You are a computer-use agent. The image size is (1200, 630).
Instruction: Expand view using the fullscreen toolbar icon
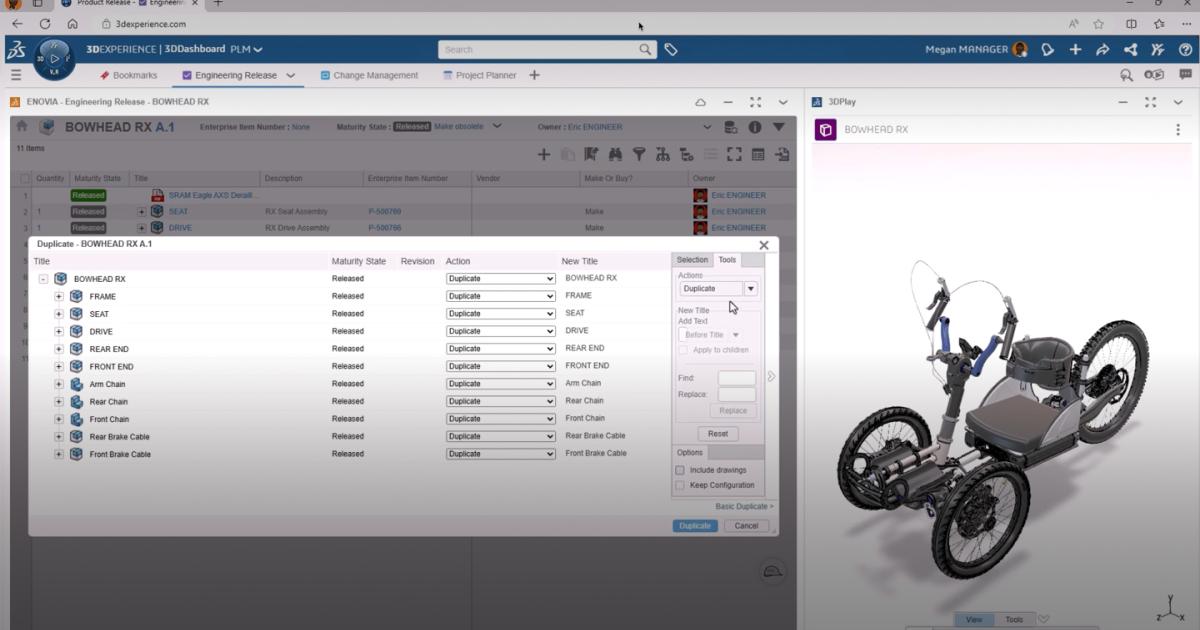(x=735, y=155)
